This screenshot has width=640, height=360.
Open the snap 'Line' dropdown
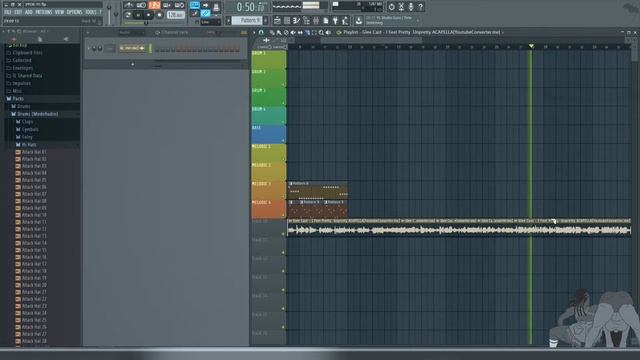(210, 22)
